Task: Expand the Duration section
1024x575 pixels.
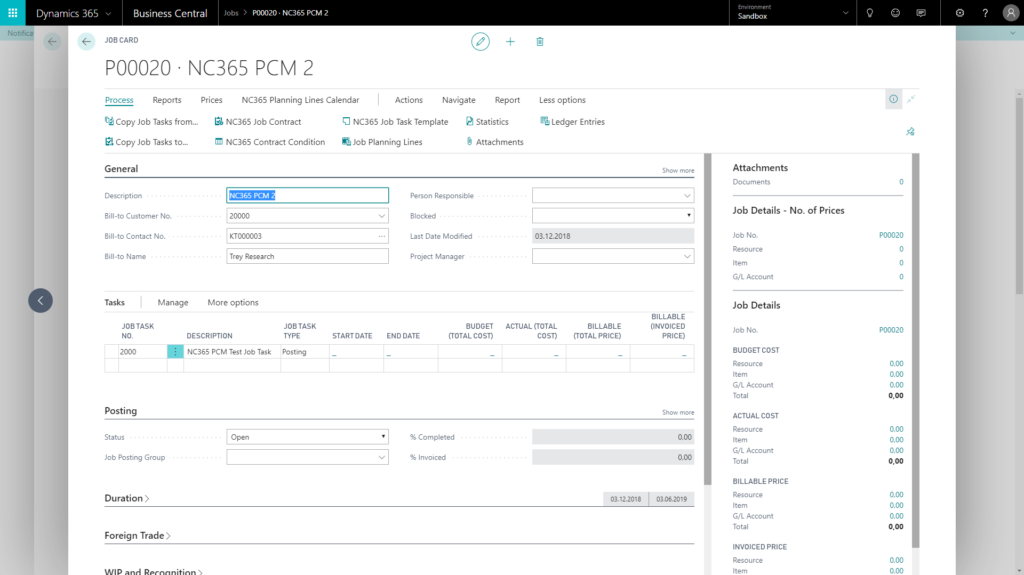Action: tap(127, 498)
